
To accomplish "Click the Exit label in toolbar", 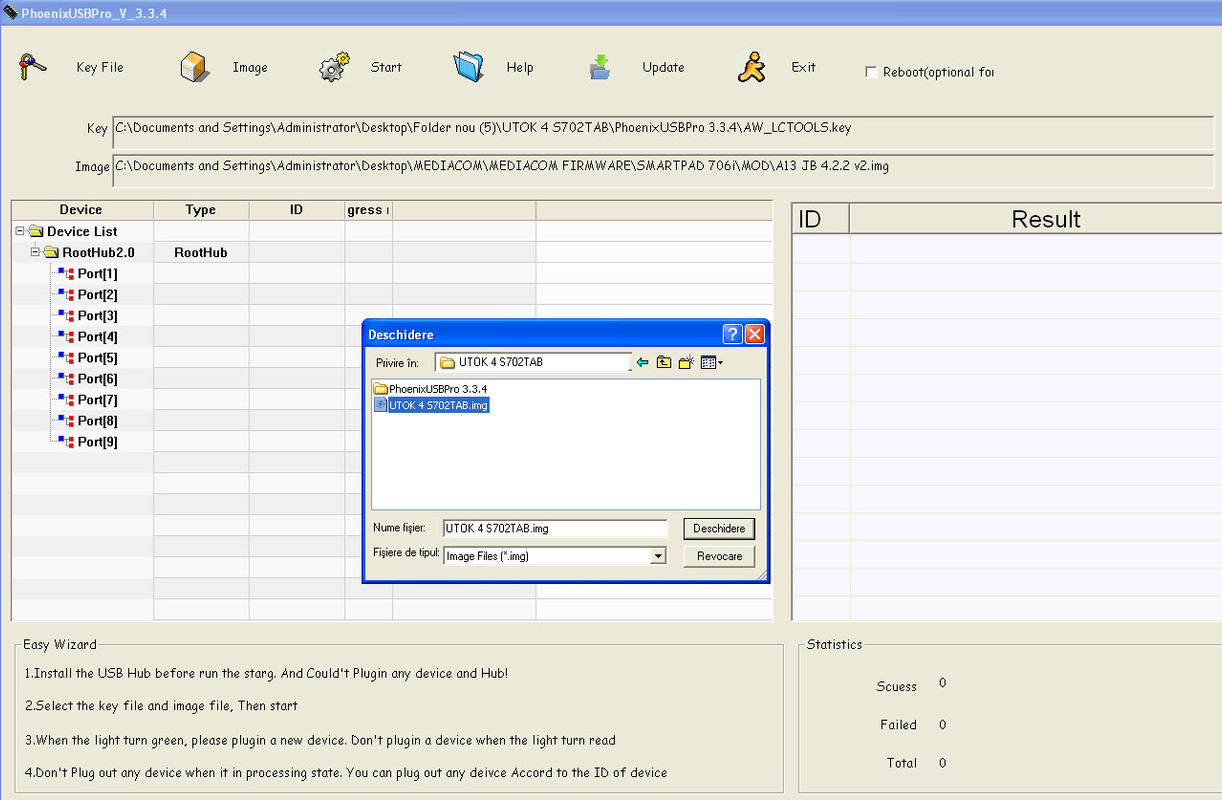I will (x=804, y=67).
